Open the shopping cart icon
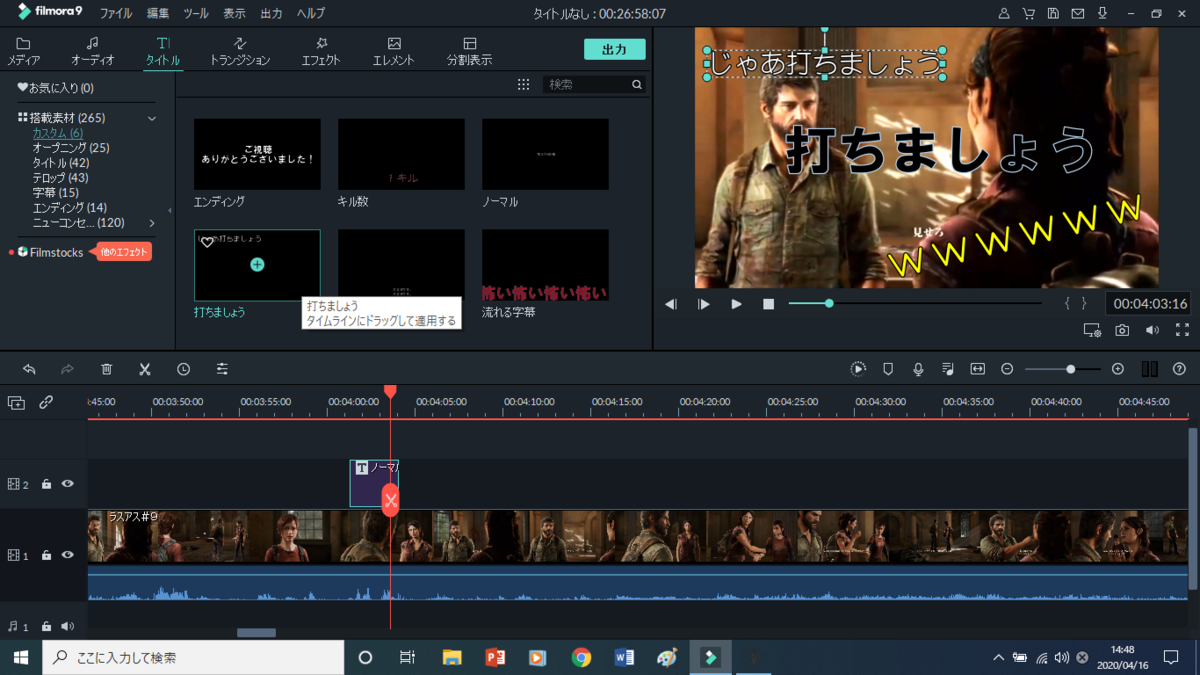1200x675 pixels. click(1029, 14)
